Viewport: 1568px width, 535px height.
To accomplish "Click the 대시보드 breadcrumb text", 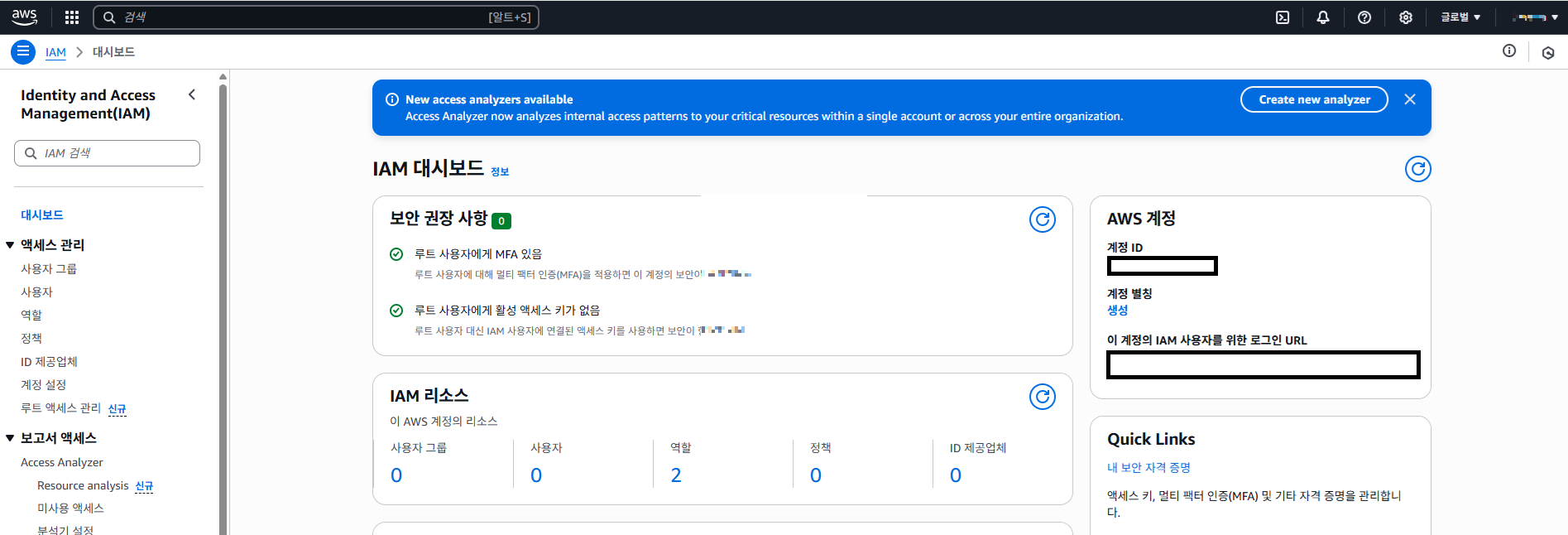I will point(113,52).
